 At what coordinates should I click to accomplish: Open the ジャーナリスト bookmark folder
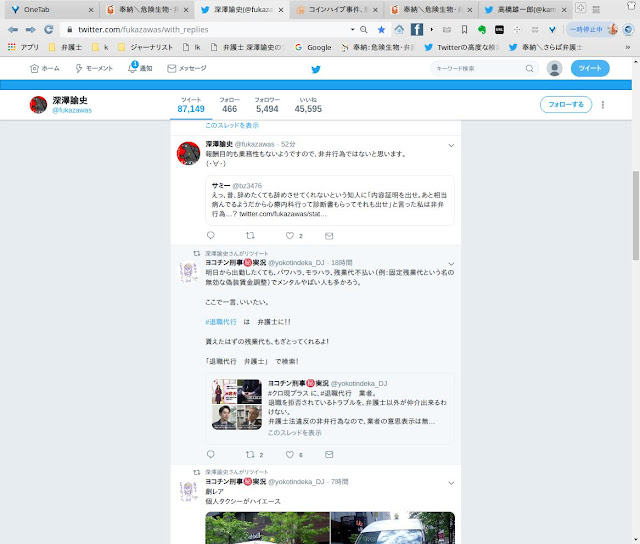(x=145, y=47)
